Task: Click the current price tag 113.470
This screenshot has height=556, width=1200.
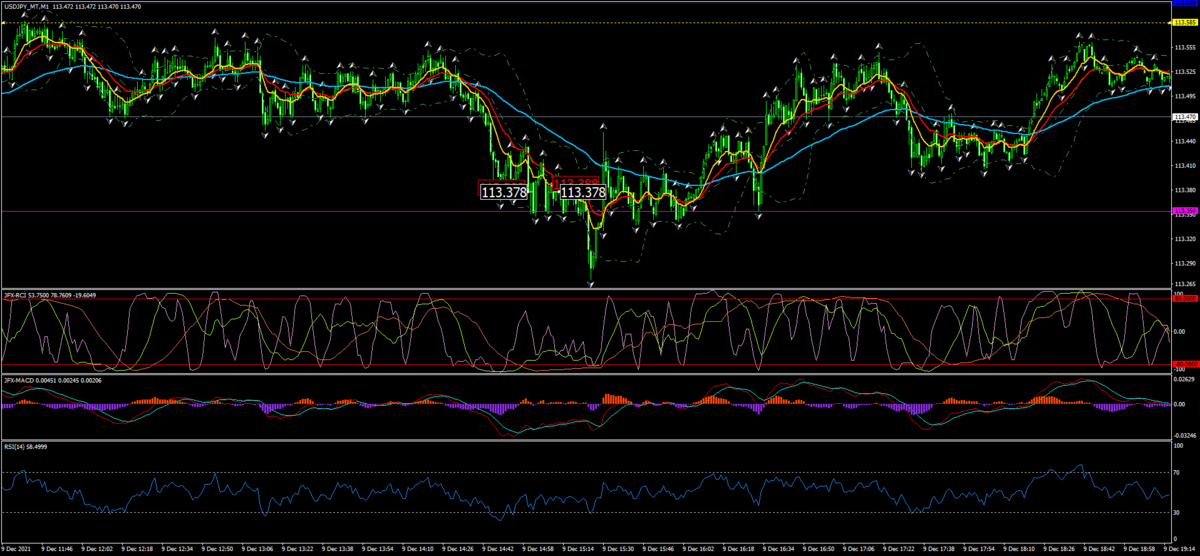Action: pyautogui.click(x=1185, y=116)
